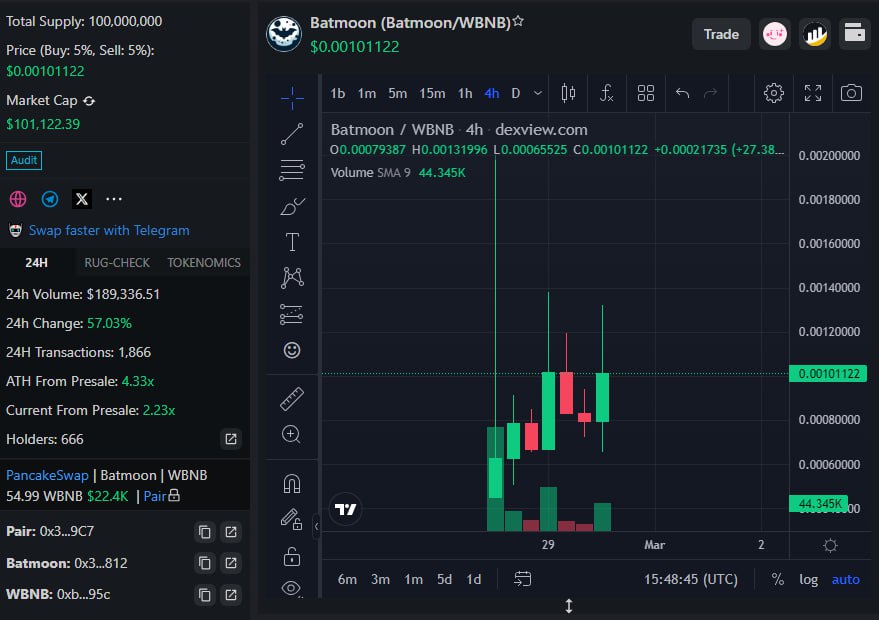Image resolution: width=879 pixels, height=620 pixels.
Task: Set chart range to 6m
Action: click(x=347, y=579)
